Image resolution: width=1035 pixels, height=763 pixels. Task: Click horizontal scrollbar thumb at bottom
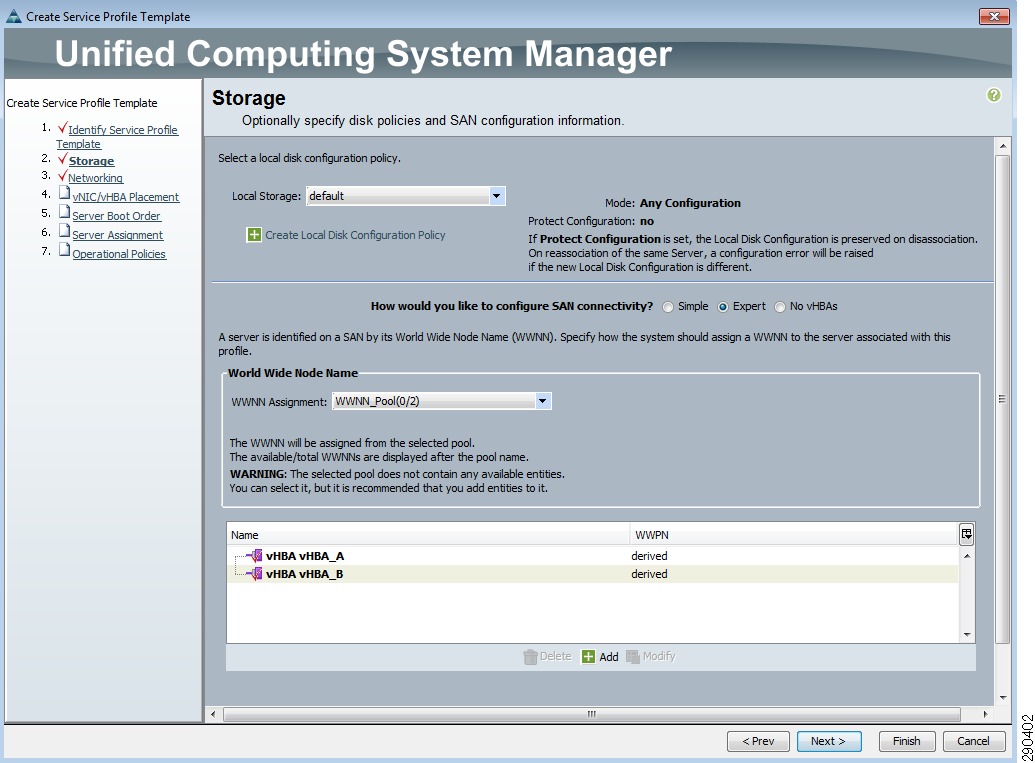pos(591,714)
